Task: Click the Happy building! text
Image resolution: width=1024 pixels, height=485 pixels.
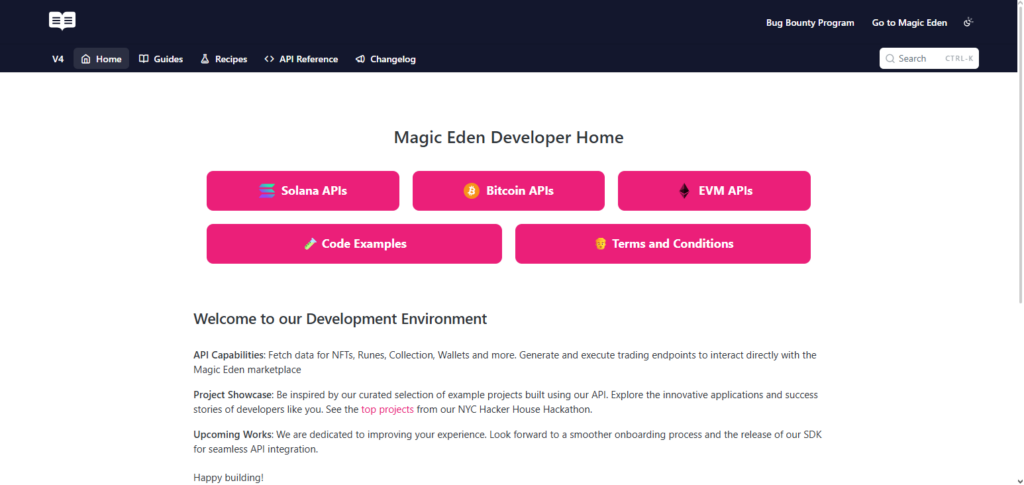Action: click(229, 478)
